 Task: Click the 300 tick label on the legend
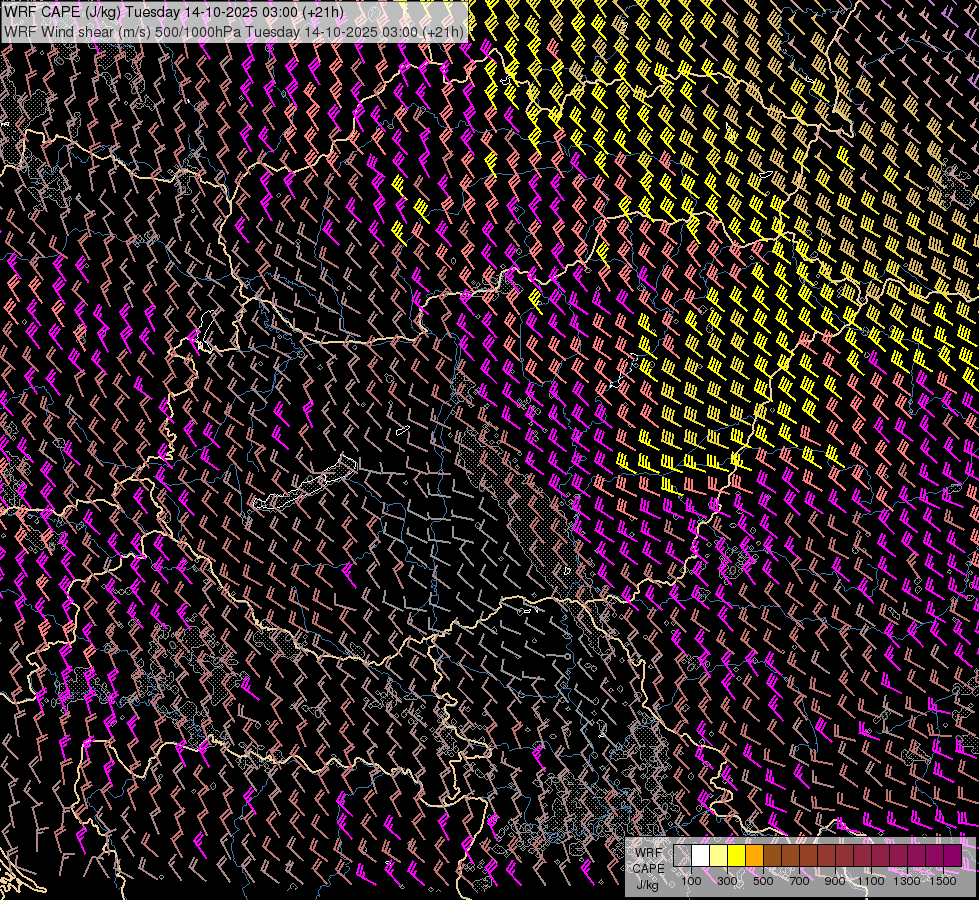click(x=727, y=881)
